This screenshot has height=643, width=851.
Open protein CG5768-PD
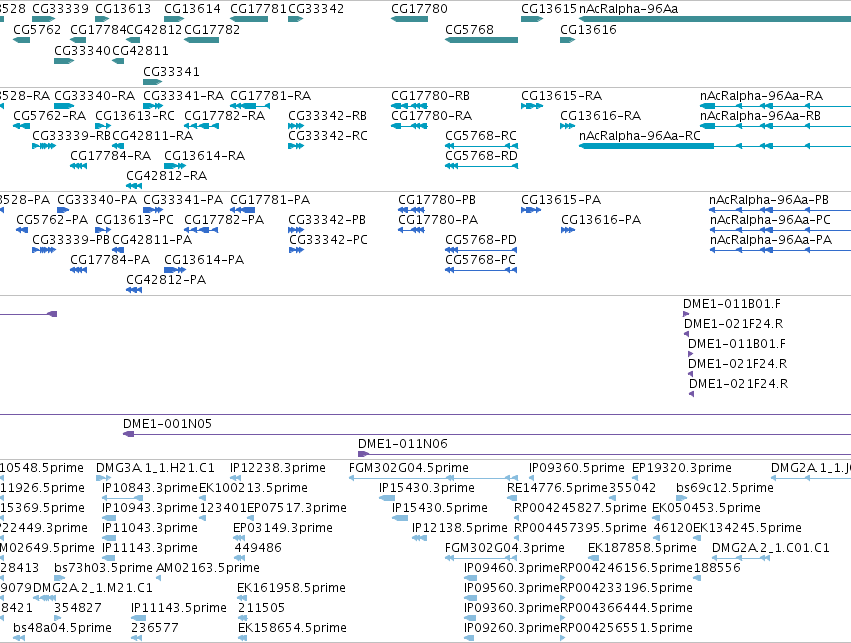coord(481,240)
